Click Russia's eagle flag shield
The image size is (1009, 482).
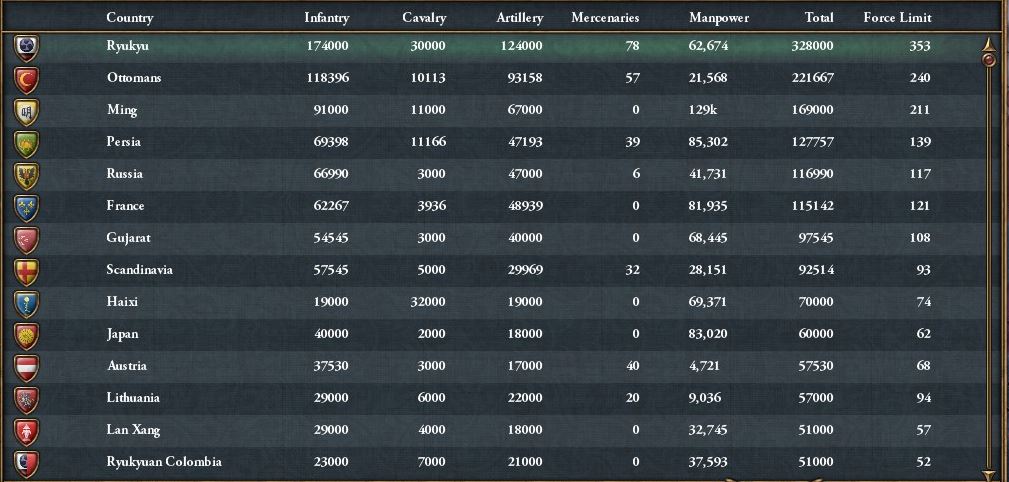pyautogui.click(x=27, y=175)
